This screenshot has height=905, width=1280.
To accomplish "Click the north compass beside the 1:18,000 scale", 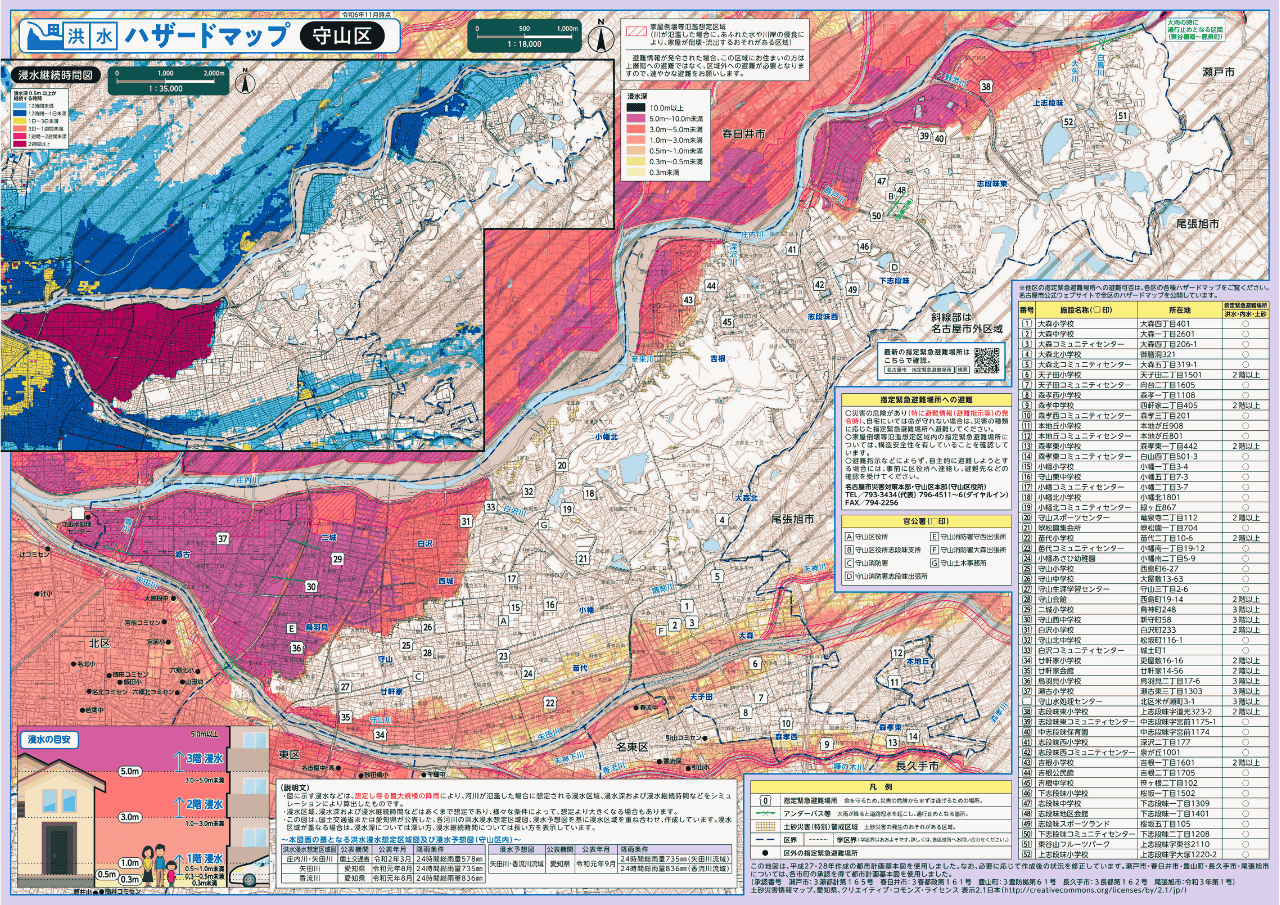I will [x=600, y=37].
